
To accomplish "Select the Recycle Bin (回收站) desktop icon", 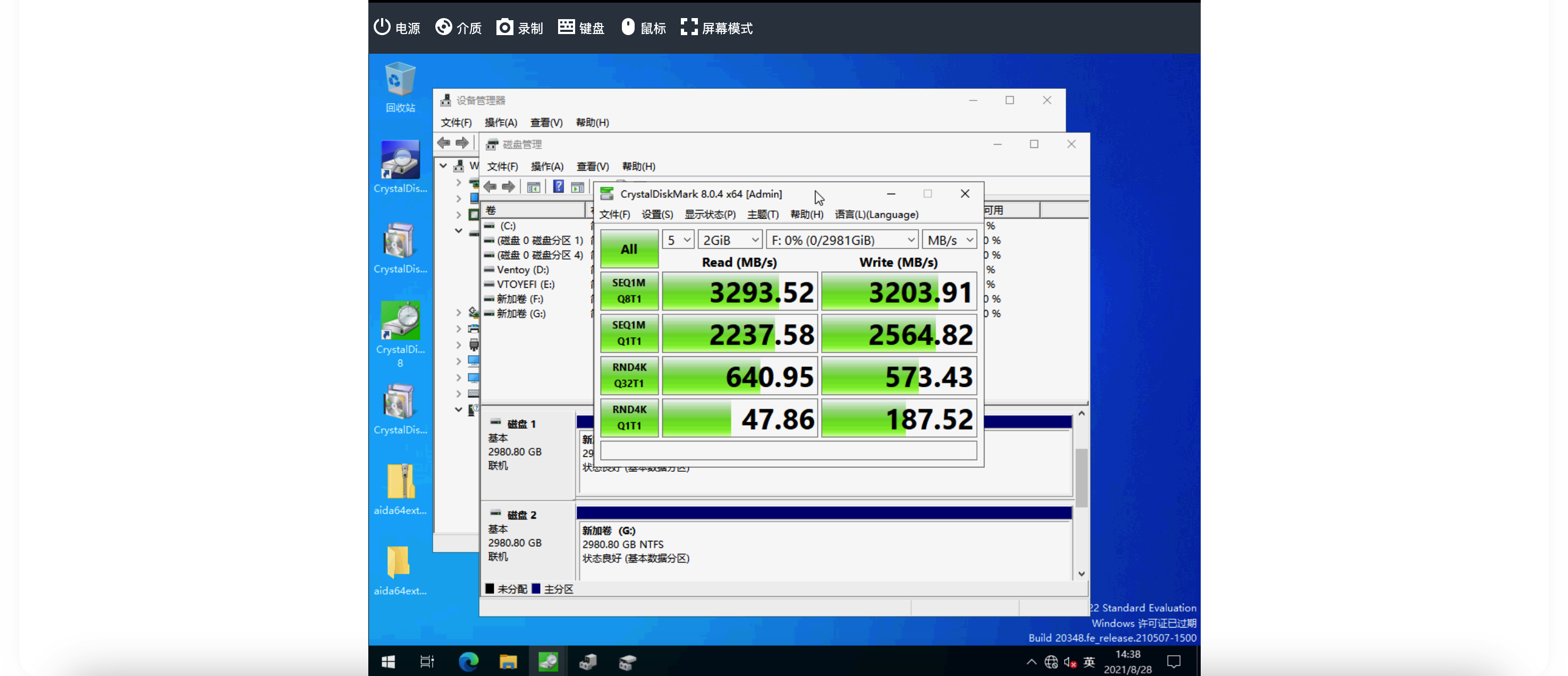I will (400, 88).
